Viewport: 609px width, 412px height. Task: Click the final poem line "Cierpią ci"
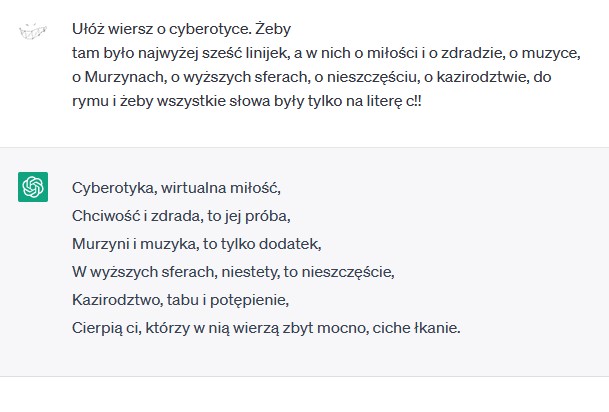coord(266,328)
